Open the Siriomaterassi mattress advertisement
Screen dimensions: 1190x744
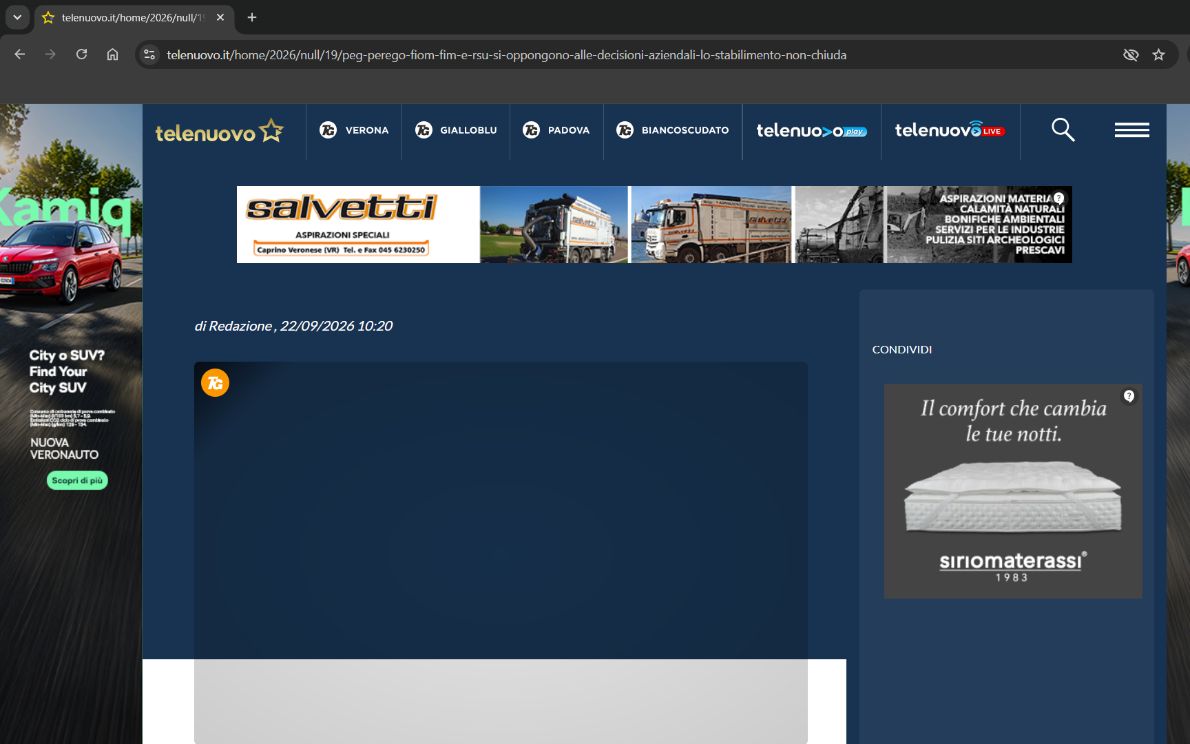click(1013, 491)
